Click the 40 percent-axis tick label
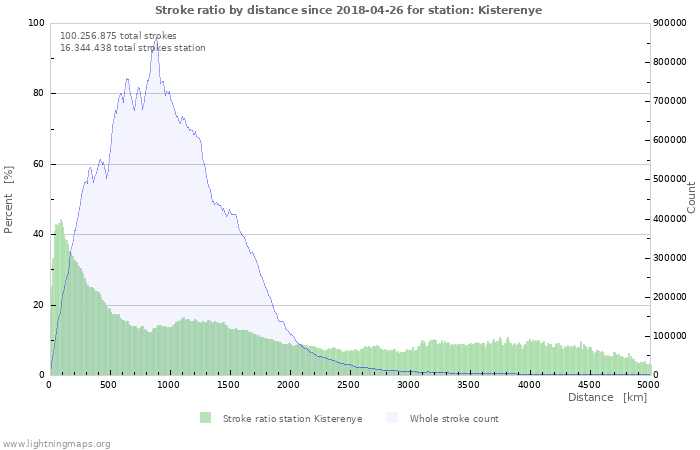This screenshot has width=700, height=450. [x=38, y=234]
